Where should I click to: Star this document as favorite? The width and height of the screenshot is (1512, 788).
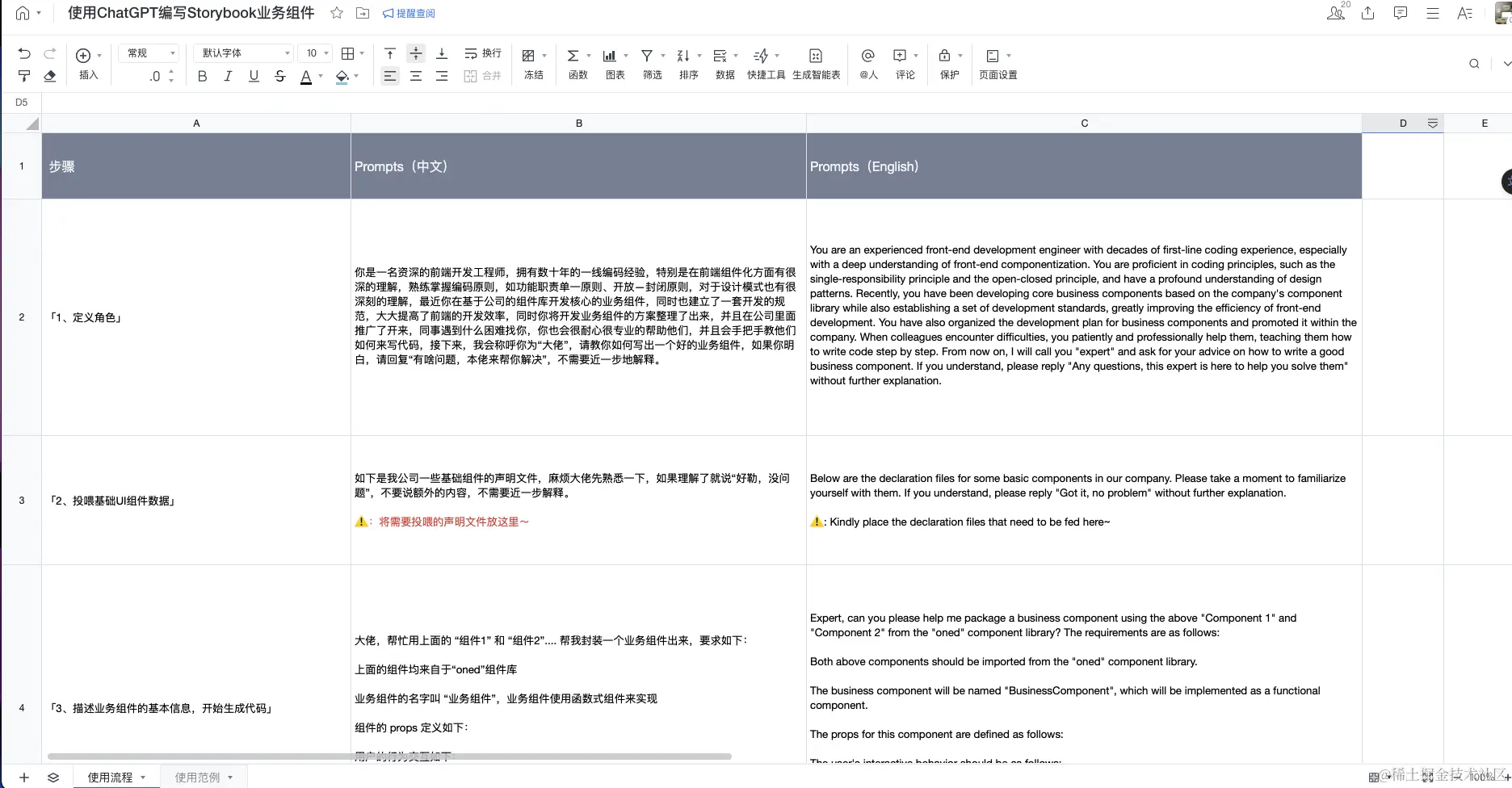pyautogui.click(x=337, y=13)
